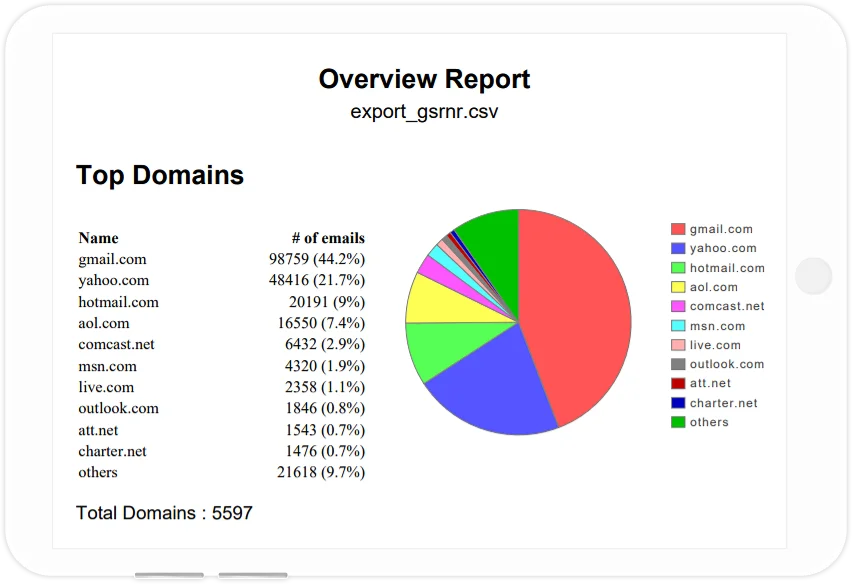Click 'att.net' in the table
The height and width of the screenshot is (585, 853).
click(98, 430)
